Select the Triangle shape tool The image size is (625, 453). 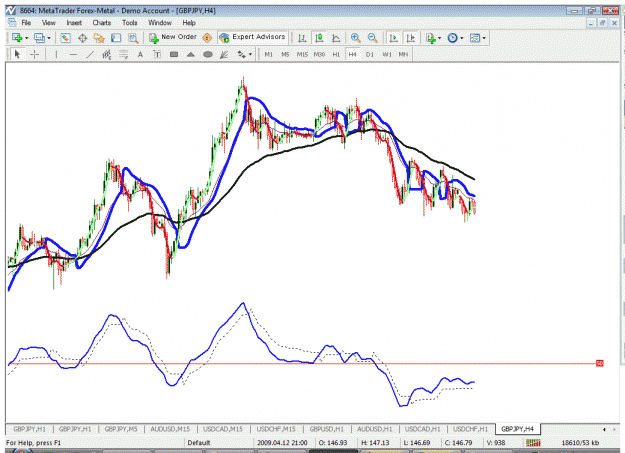click(x=191, y=54)
